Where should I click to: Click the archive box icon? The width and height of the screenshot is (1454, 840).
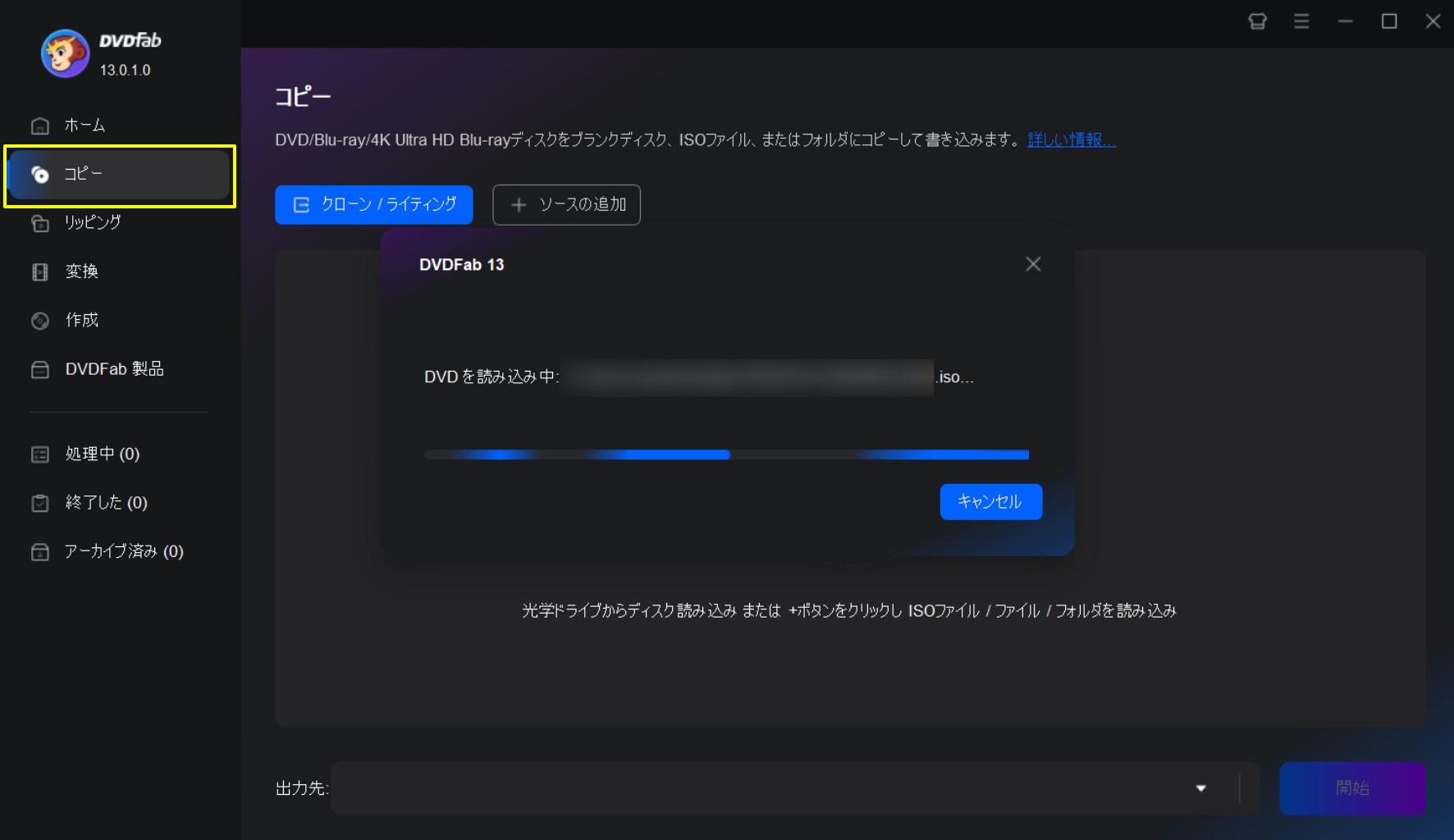(40, 552)
